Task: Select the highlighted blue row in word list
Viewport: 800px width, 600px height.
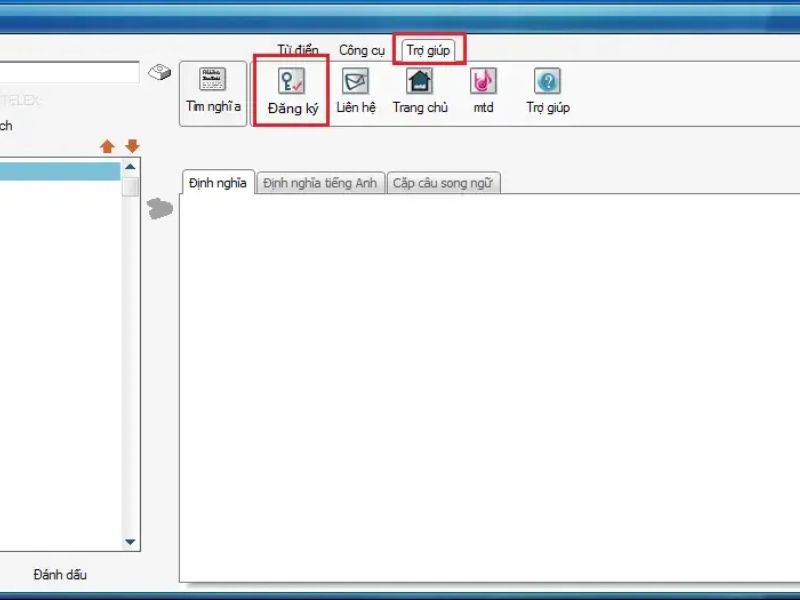Action: [60, 171]
